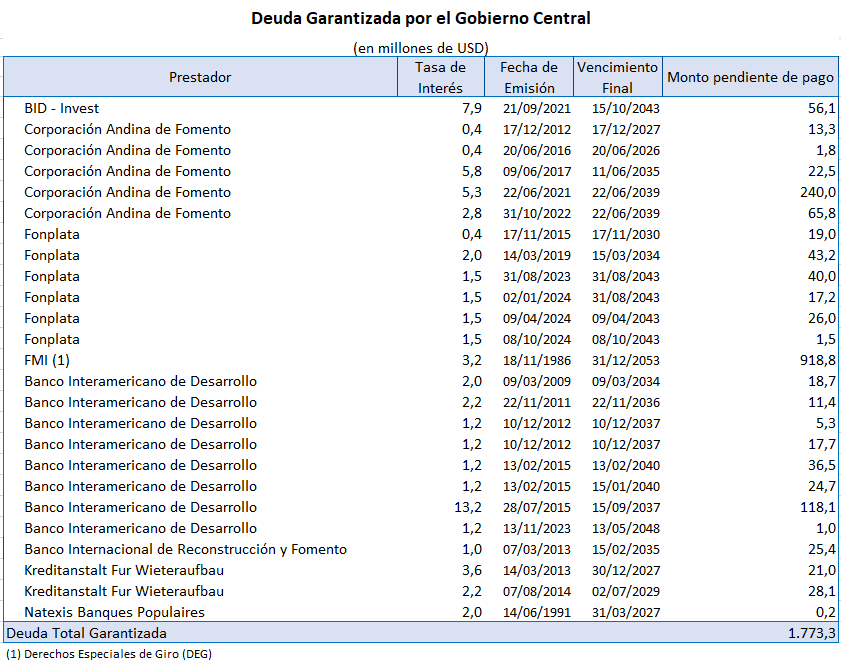The width and height of the screenshot is (841, 661).
Task: Click the 'FMI (1)' row label
Action: click(48, 360)
